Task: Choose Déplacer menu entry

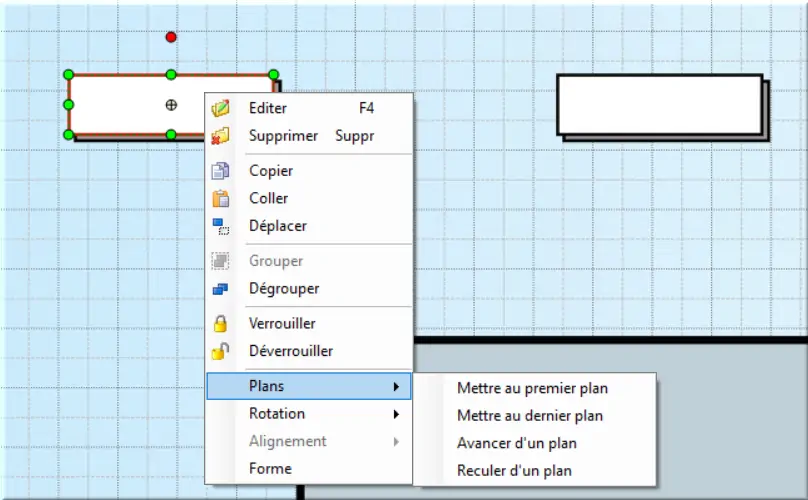Action: [x=309, y=226]
